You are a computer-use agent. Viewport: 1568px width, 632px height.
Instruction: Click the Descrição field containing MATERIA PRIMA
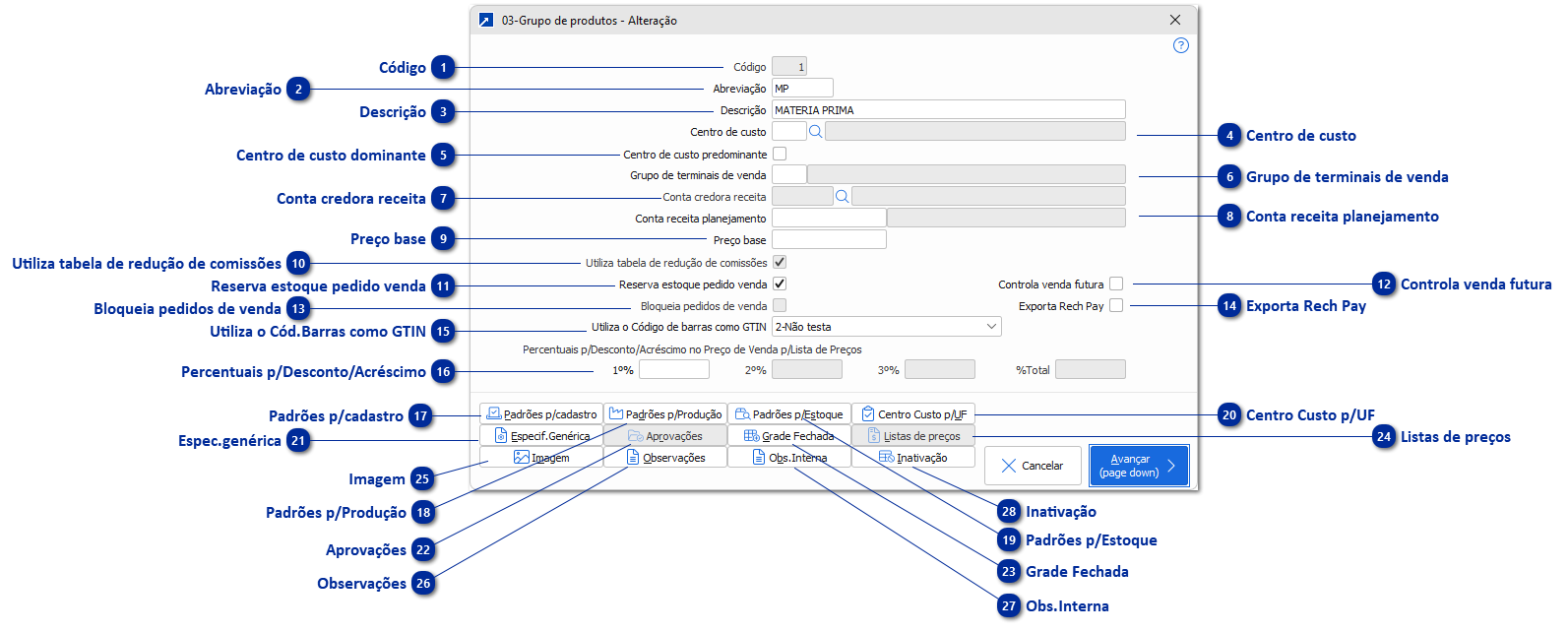(948, 110)
